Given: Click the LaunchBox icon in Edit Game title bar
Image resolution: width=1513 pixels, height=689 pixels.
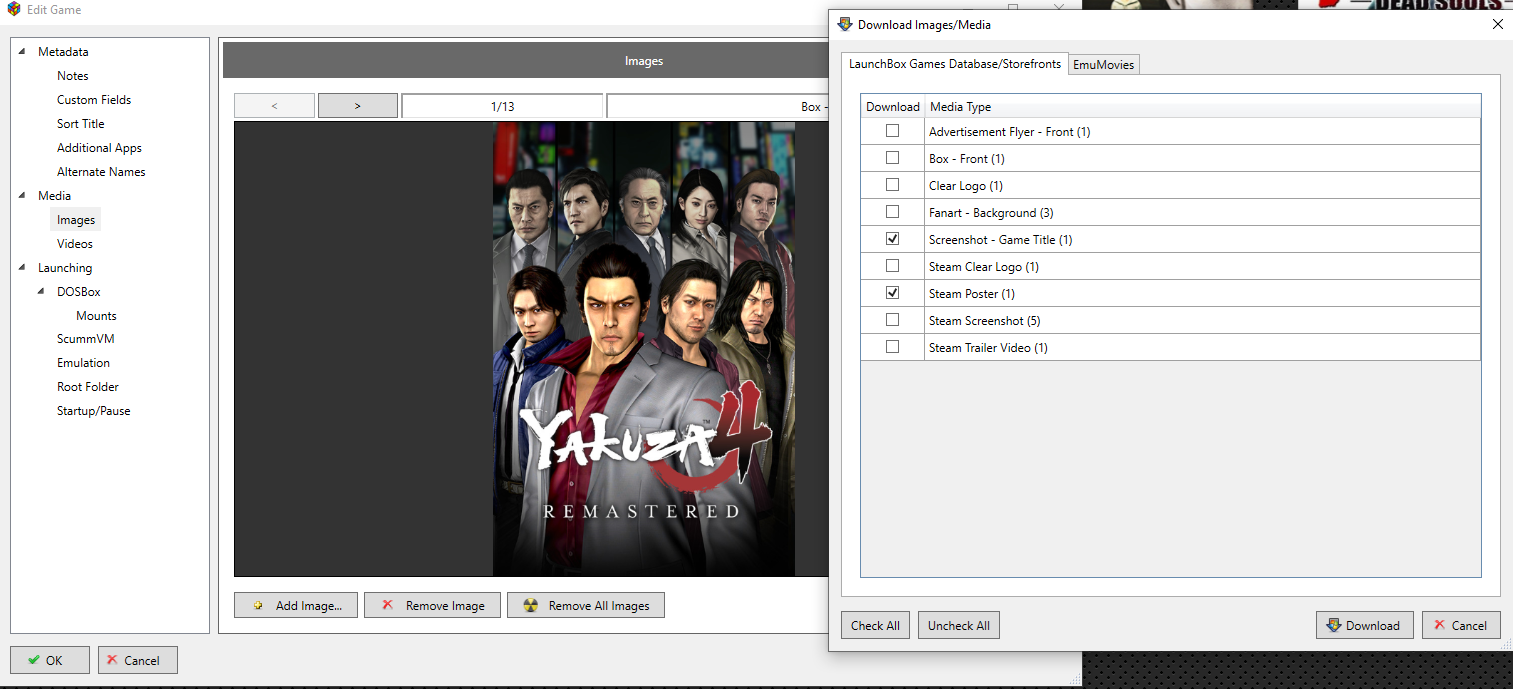Looking at the screenshot, I should [14, 10].
